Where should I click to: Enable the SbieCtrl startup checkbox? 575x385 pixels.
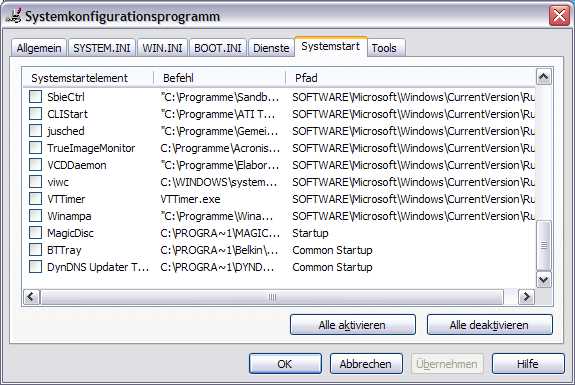tap(36, 97)
